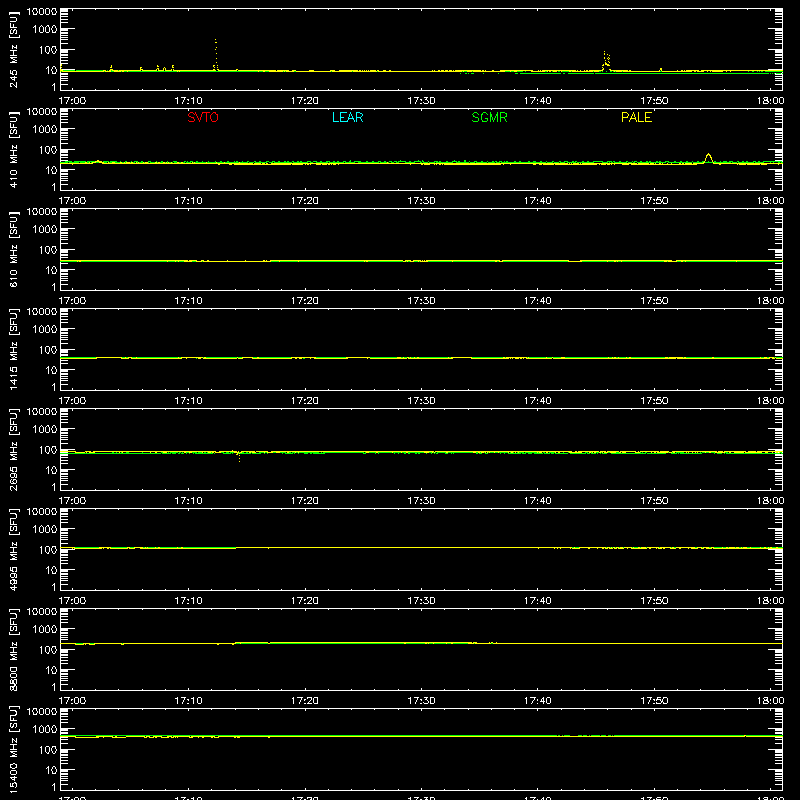Click the 10000 y-axis label of 8800 MHz panel
The height and width of the screenshot is (800, 800).
(x=42, y=612)
